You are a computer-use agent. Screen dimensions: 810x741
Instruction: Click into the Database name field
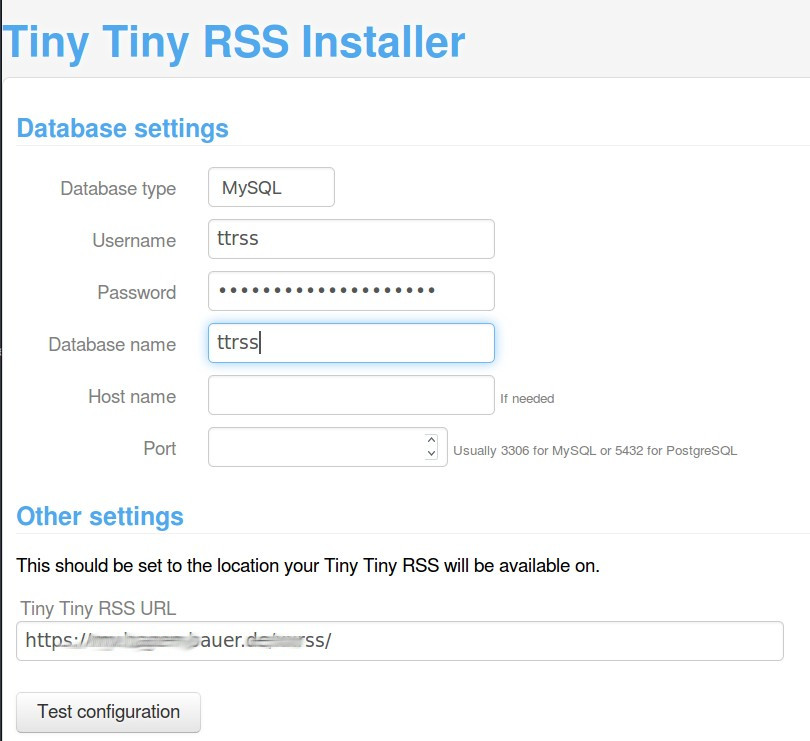point(351,343)
